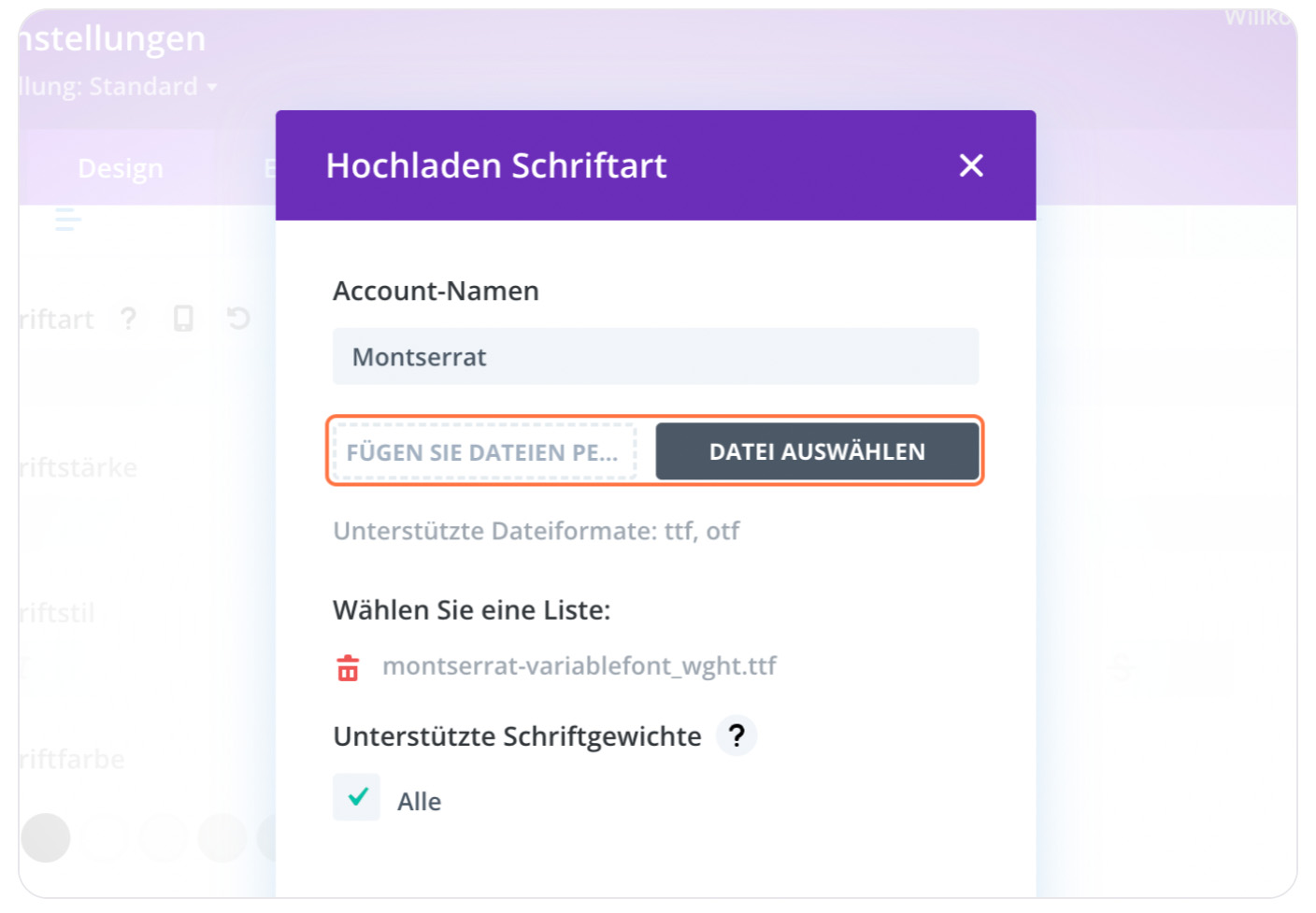Viewport: 1316px width, 913px height.
Task: Click the dashed file drop zone
Action: [484, 452]
